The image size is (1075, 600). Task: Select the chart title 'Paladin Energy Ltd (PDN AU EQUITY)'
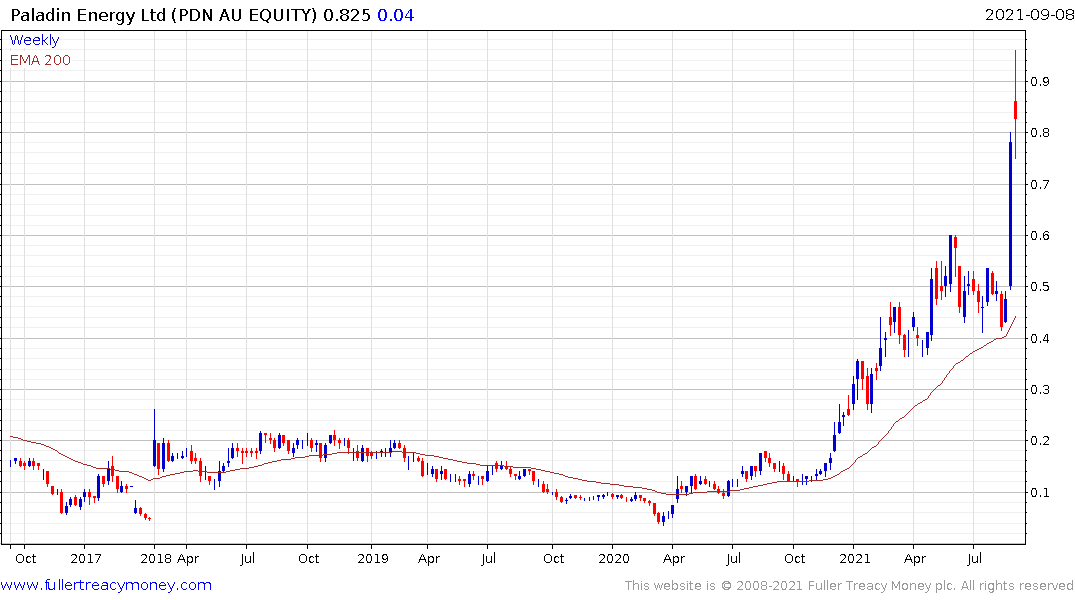point(165,15)
